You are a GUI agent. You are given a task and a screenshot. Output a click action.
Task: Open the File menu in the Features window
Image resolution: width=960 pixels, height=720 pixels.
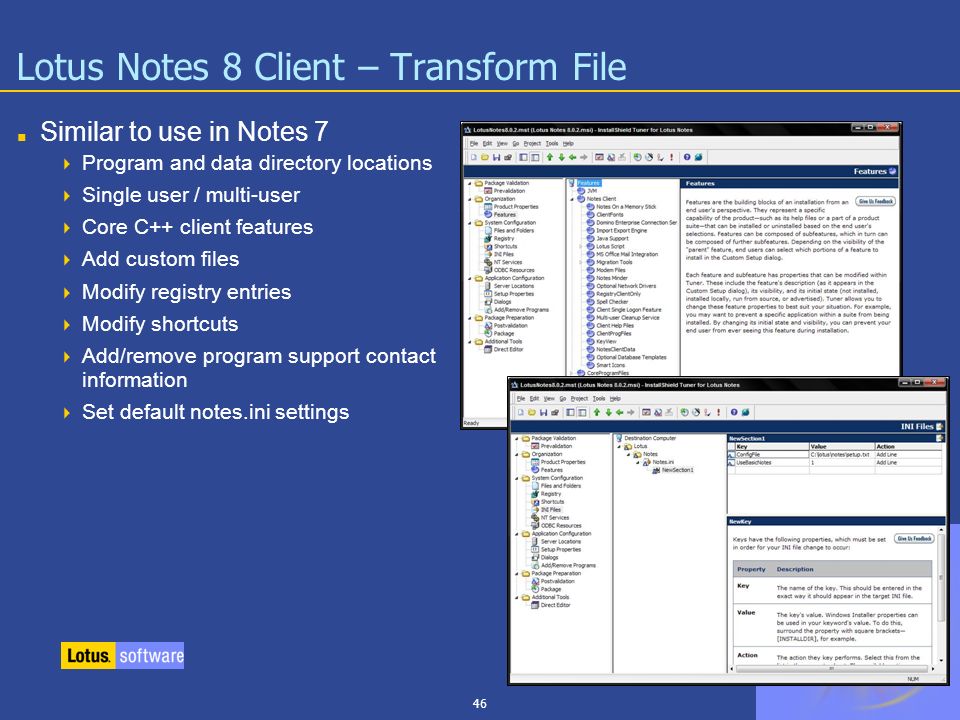pos(474,143)
